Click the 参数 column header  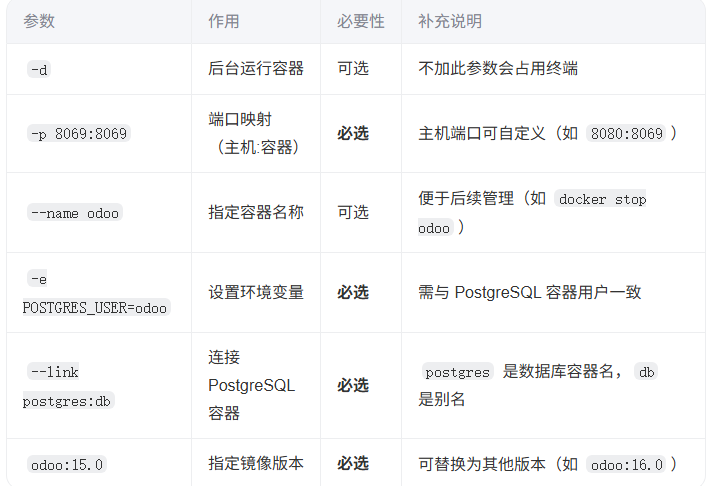pos(39,21)
